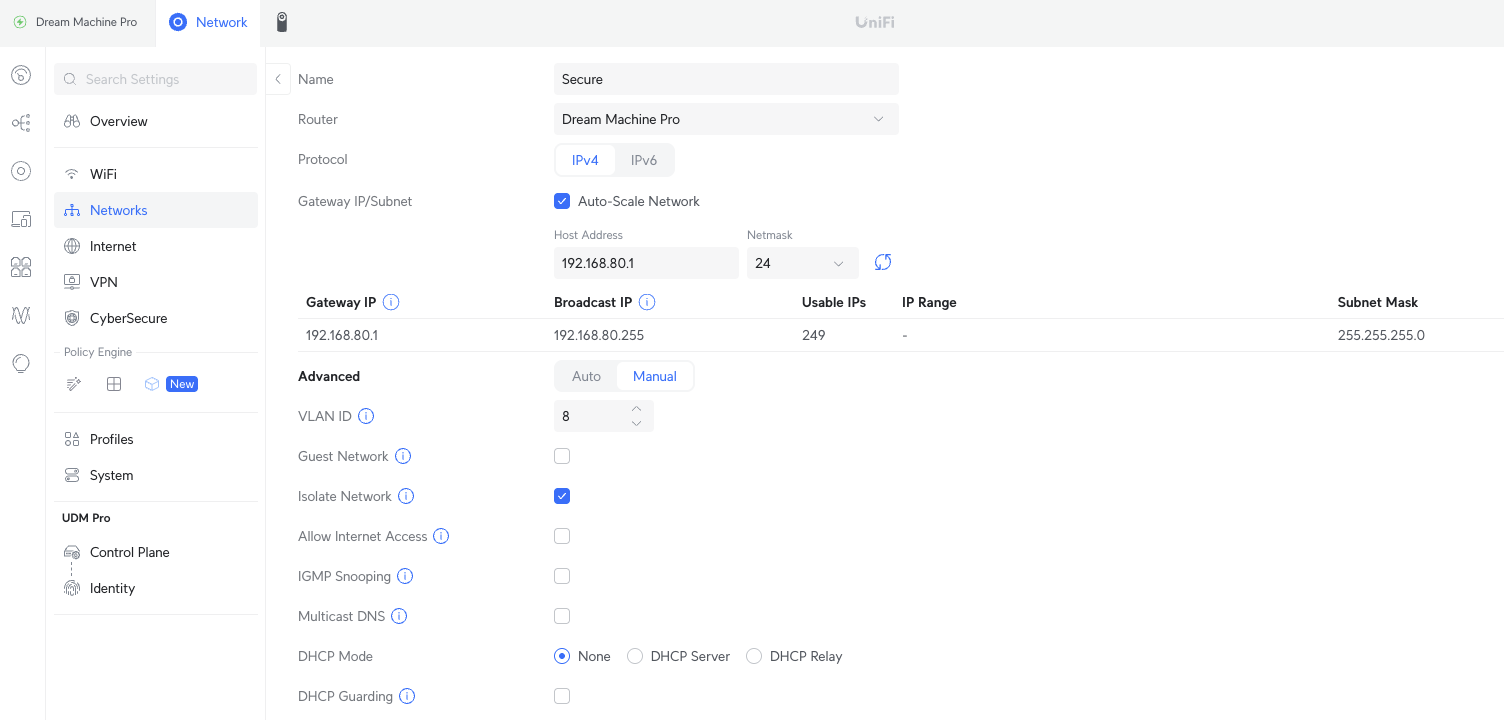Enable the DHCP Guarding checkbox
This screenshot has height=720, width=1504.
click(x=562, y=696)
